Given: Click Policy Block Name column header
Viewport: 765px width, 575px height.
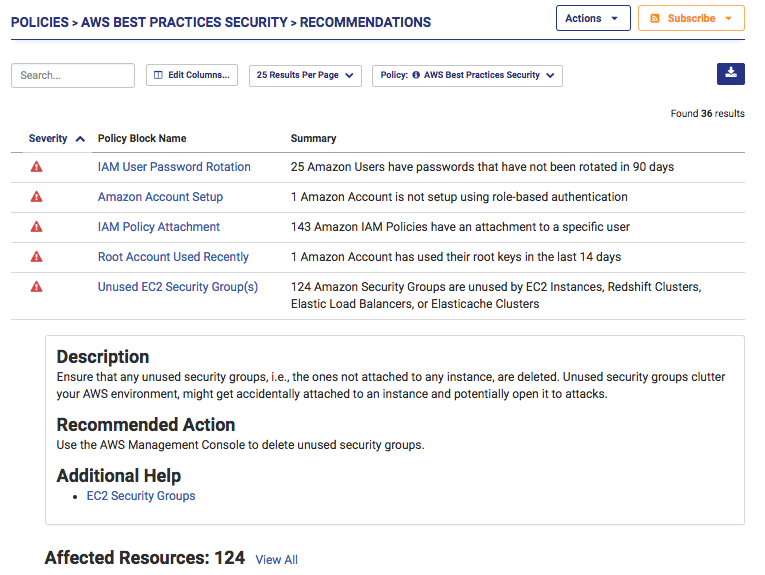Looking at the screenshot, I should pos(142,139).
